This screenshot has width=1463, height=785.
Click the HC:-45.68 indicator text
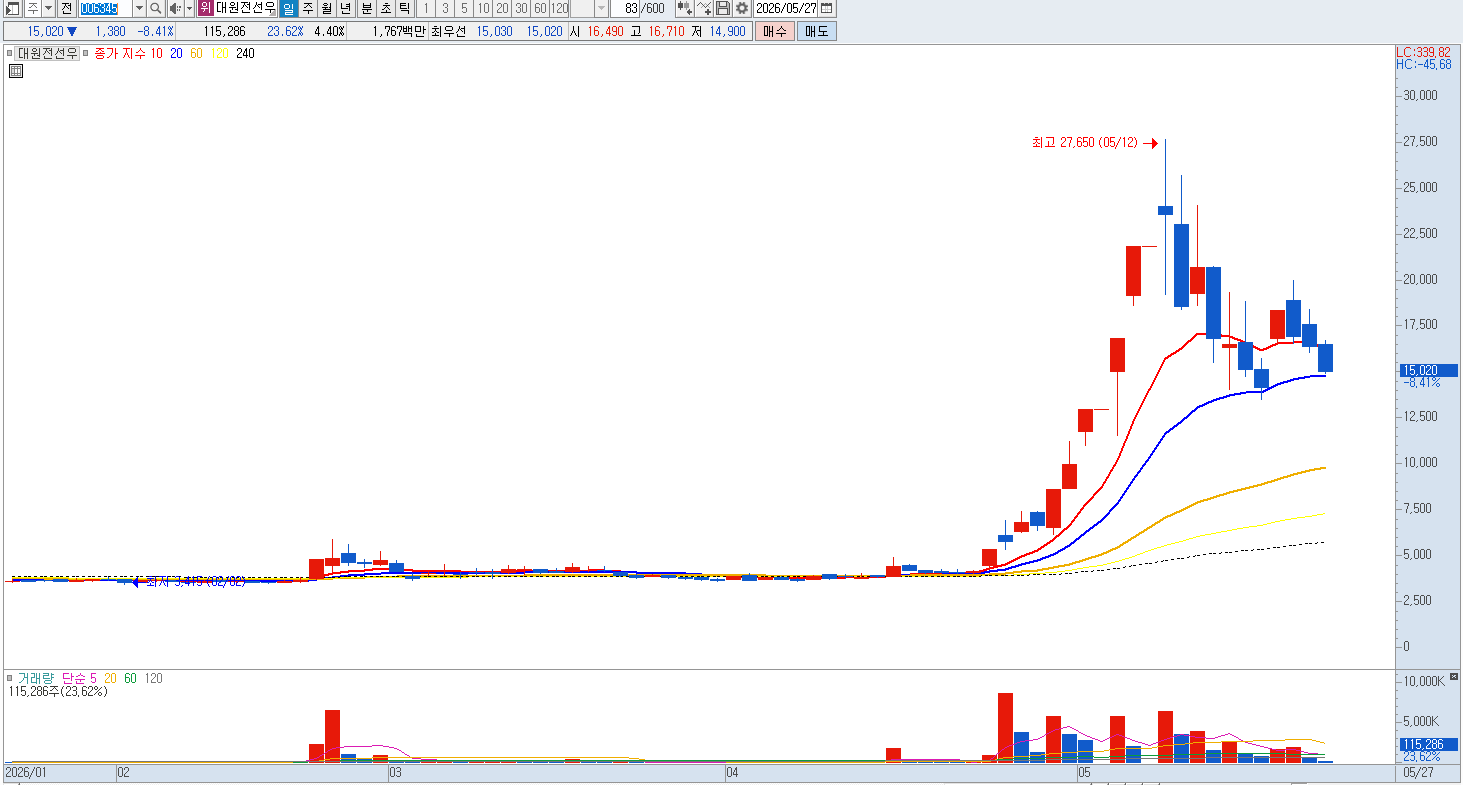(x=1424, y=64)
